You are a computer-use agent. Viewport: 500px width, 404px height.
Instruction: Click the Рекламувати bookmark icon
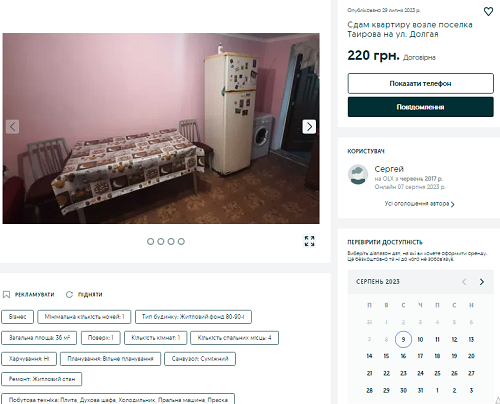coord(6,295)
